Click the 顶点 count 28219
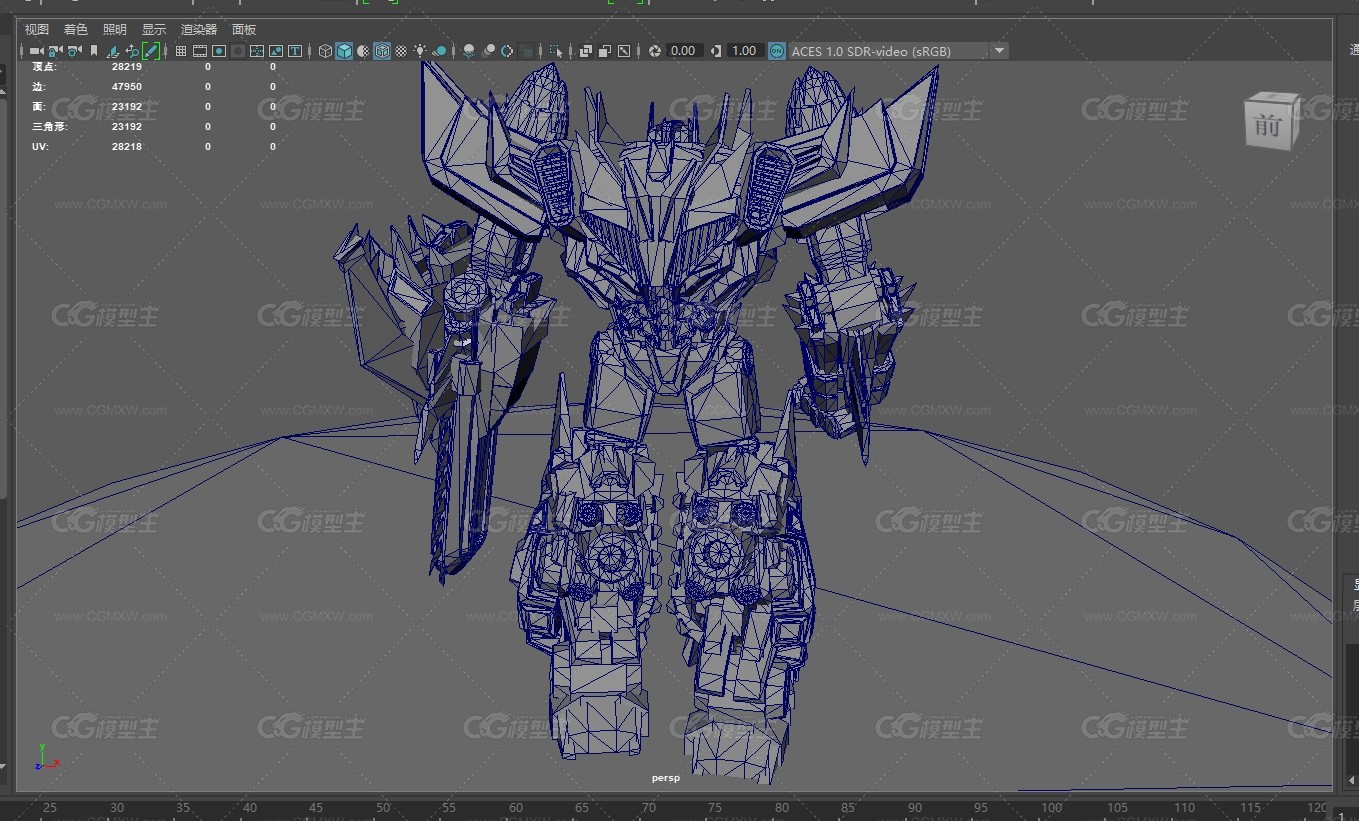Viewport: 1359px width, 821px height. (x=127, y=67)
